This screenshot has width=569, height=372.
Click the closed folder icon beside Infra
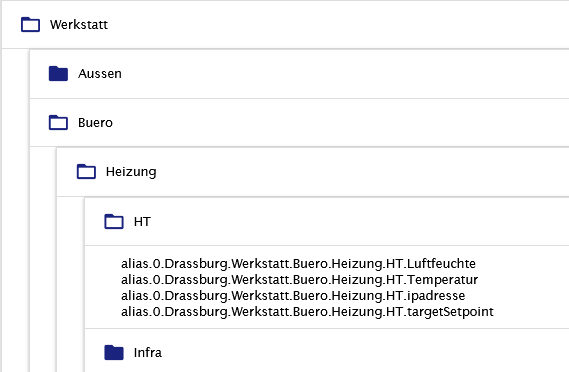[x=114, y=352]
